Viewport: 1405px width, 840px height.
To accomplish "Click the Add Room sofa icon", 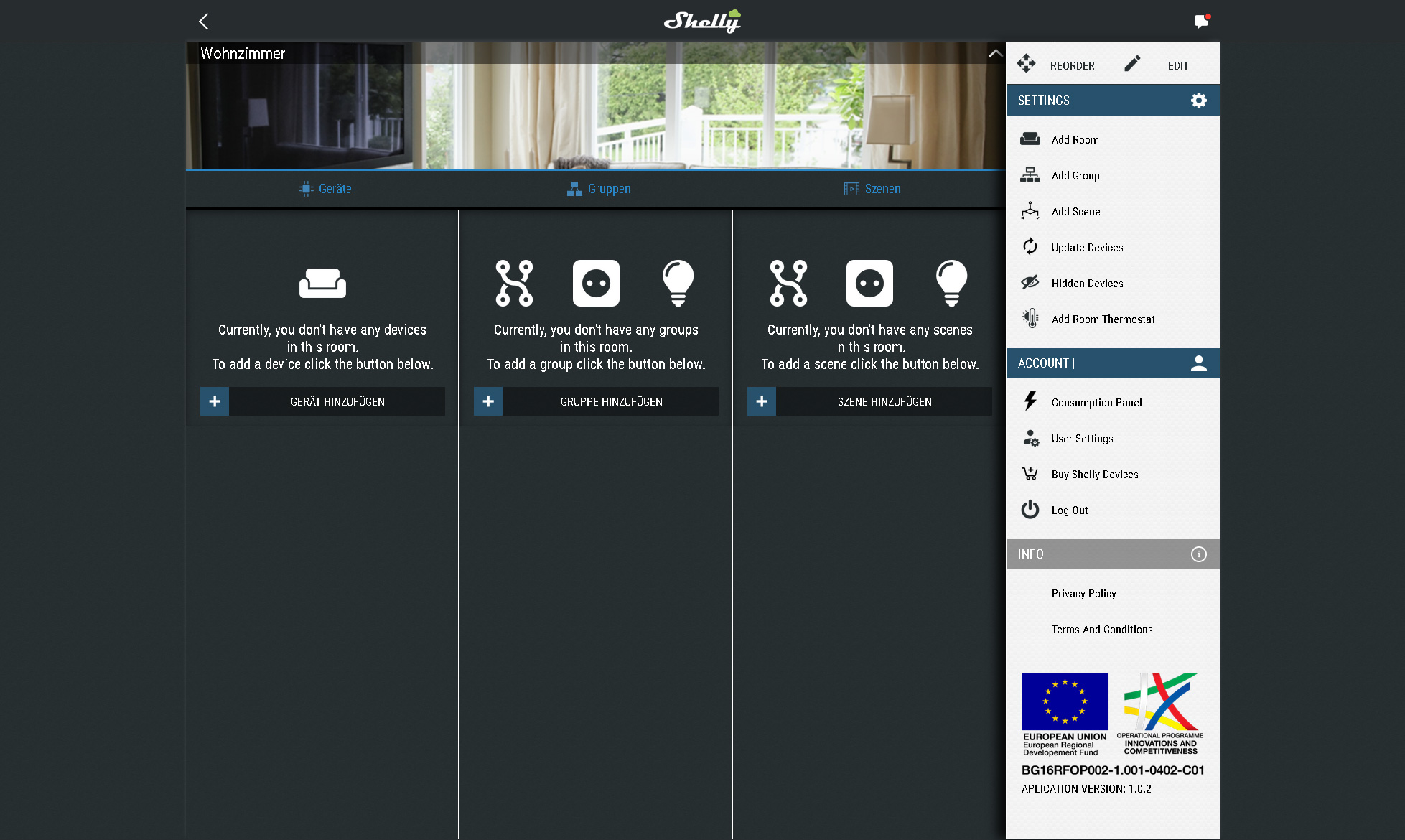I will pyautogui.click(x=1030, y=139).
